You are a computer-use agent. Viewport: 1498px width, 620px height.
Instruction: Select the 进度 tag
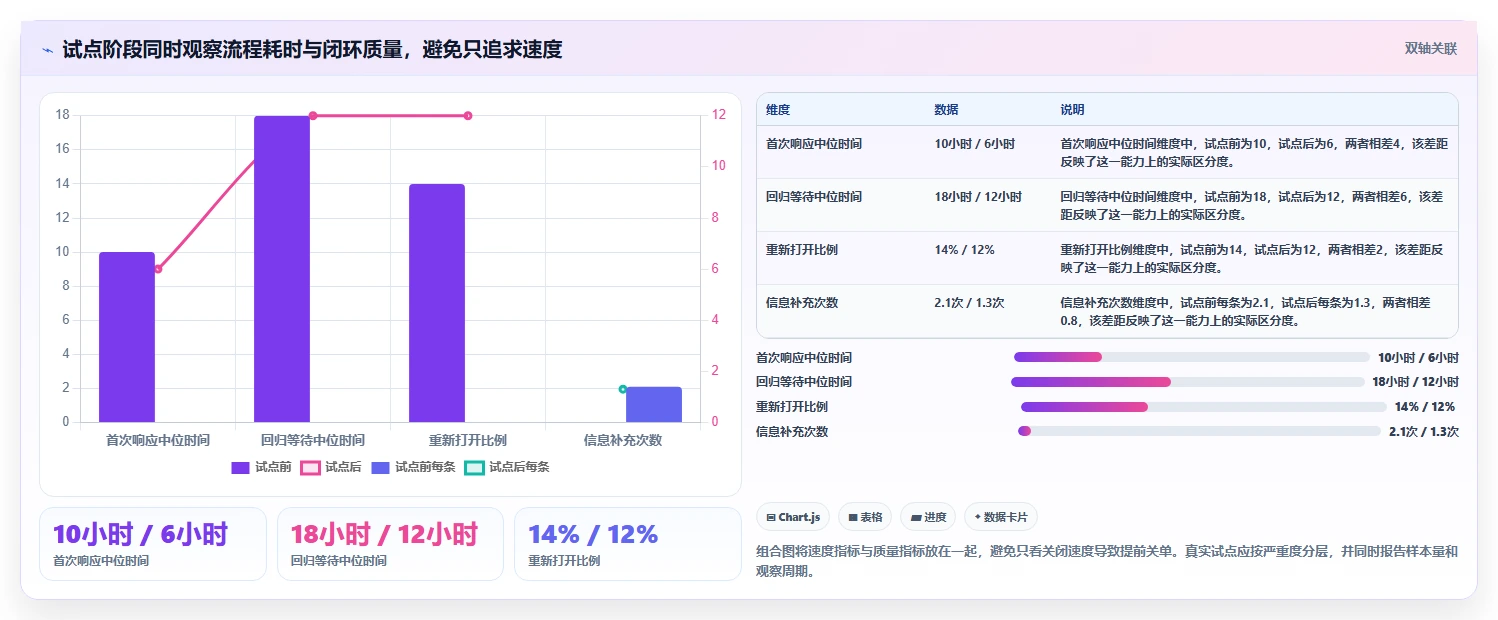click(928, 517)
